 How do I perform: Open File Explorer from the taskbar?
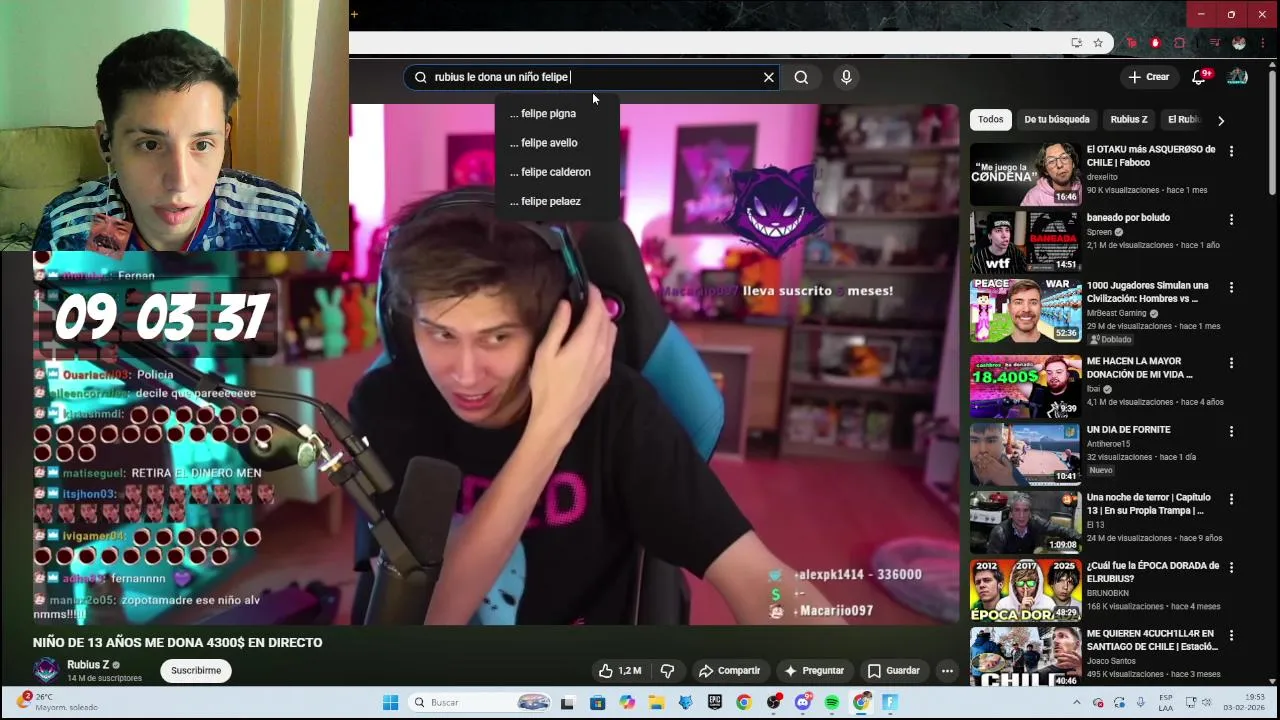coord(656,703)
